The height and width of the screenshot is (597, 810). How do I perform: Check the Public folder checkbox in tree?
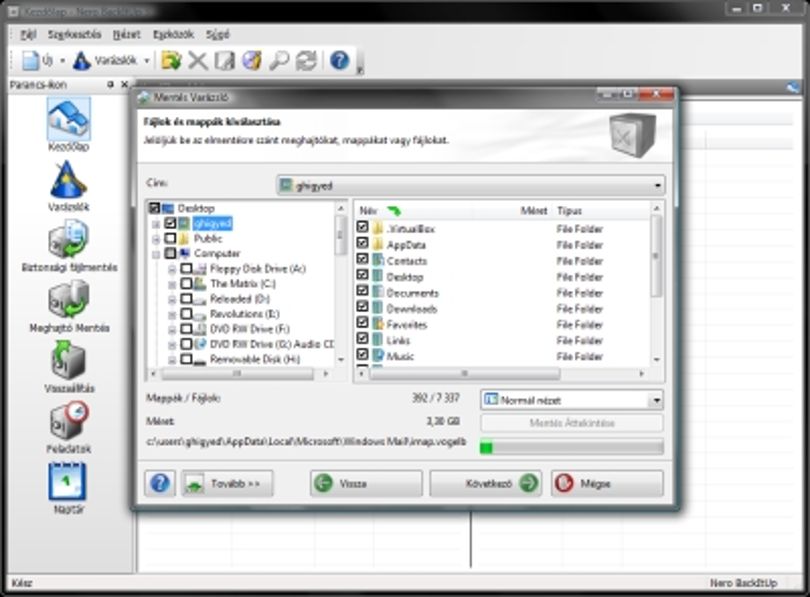[x=170, y=238]
